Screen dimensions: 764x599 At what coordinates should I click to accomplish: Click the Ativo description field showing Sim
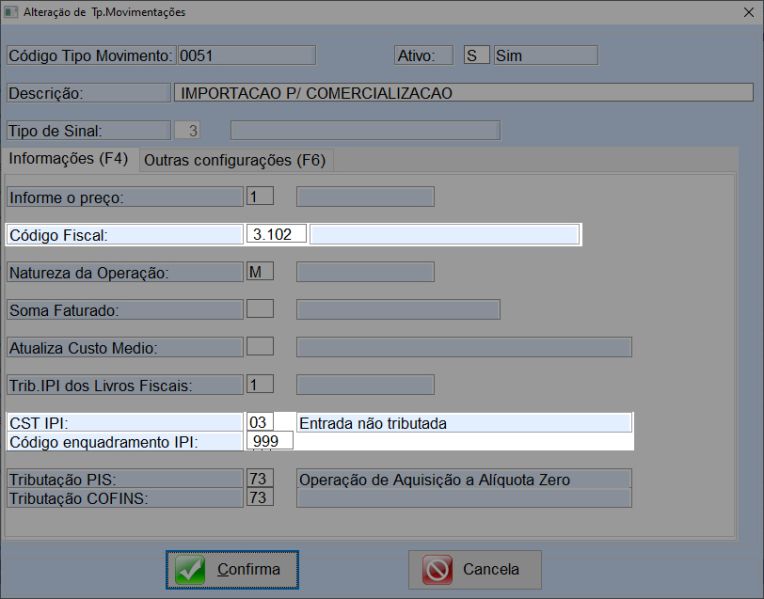546,55
